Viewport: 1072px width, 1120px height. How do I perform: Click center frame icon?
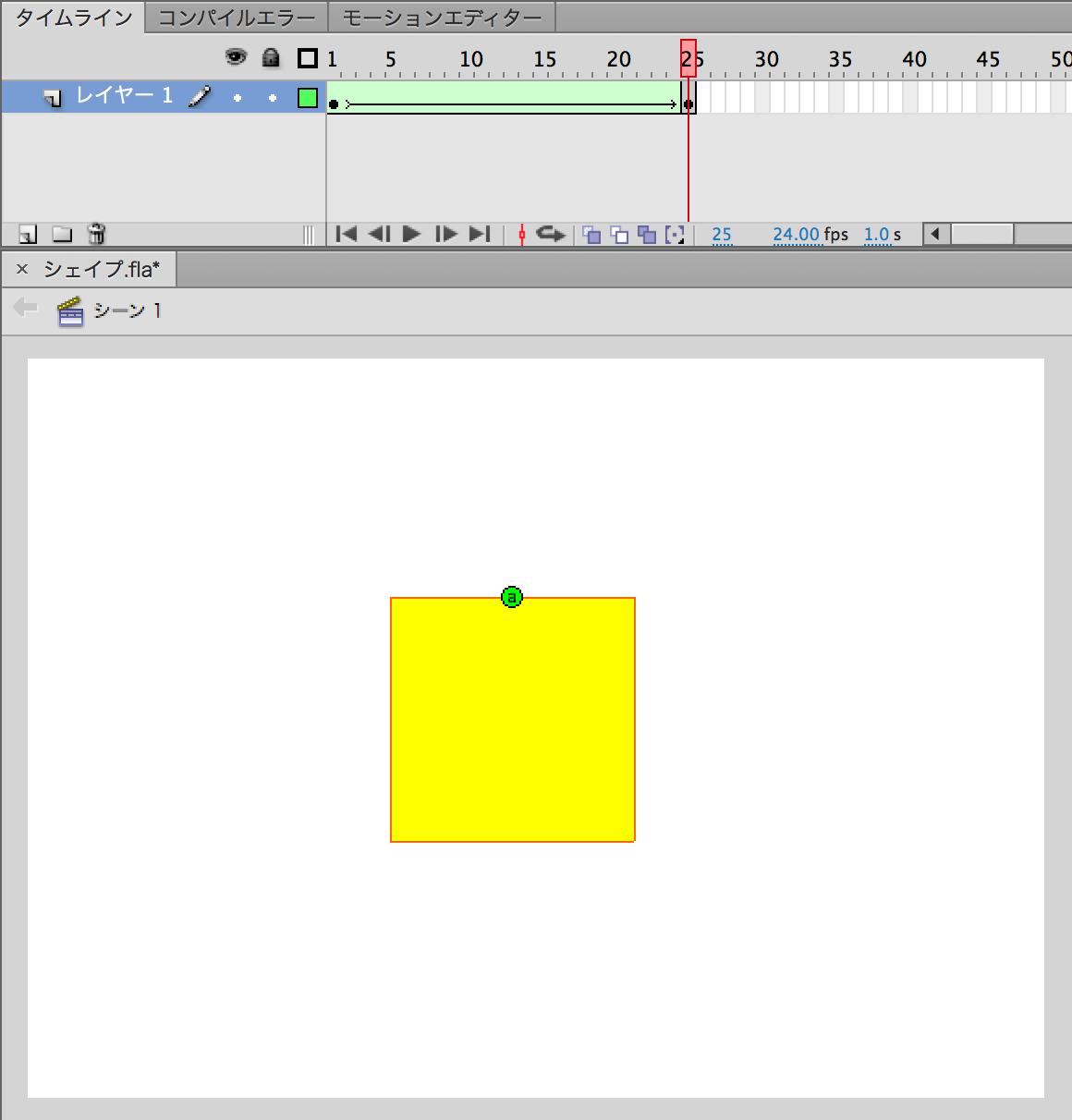coord(522,235)
